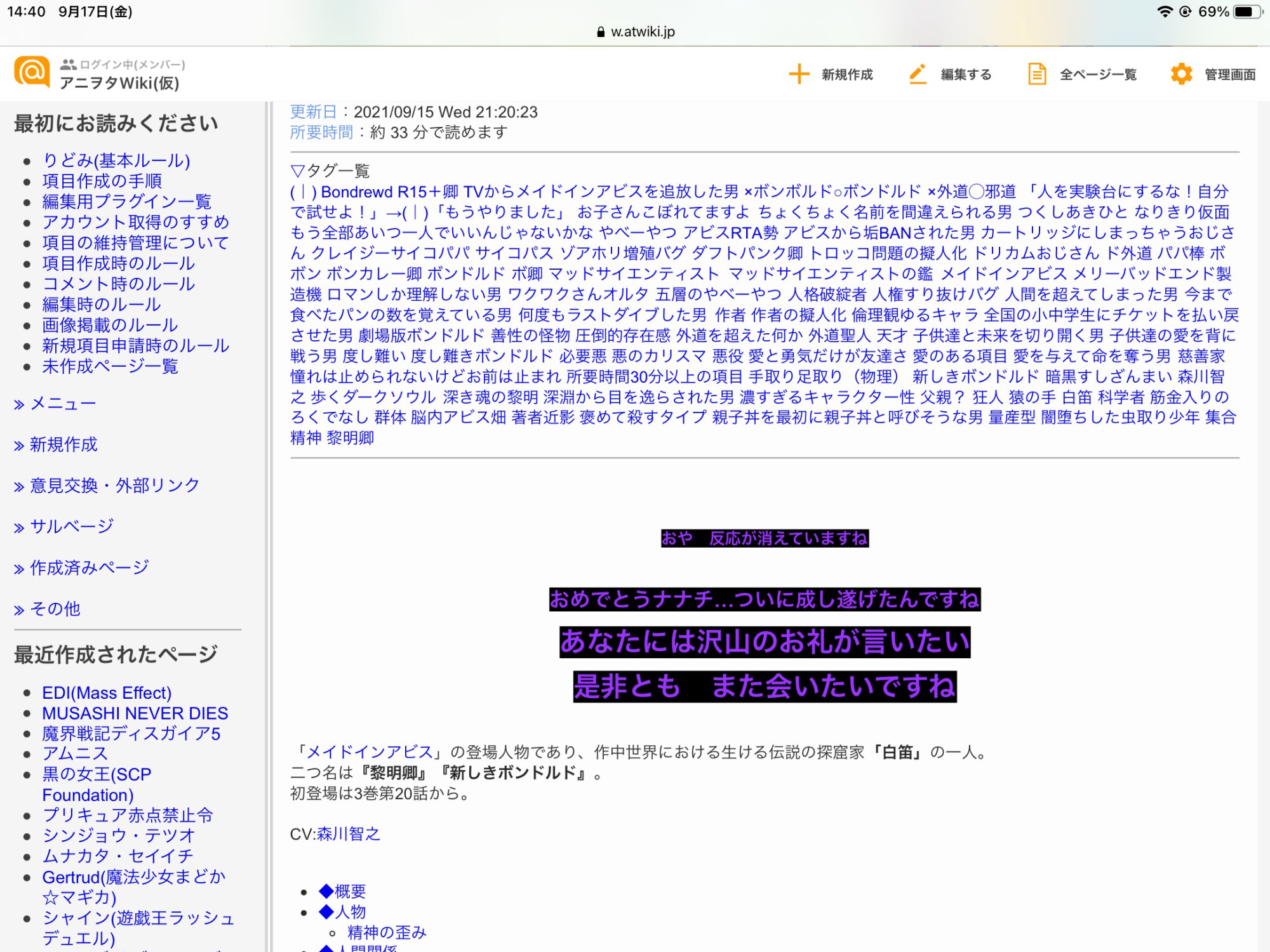Image resolution: width=1270 pixels, height=952 pixels.
Task: Open the アムニス recent page
Action: point(75,754)
